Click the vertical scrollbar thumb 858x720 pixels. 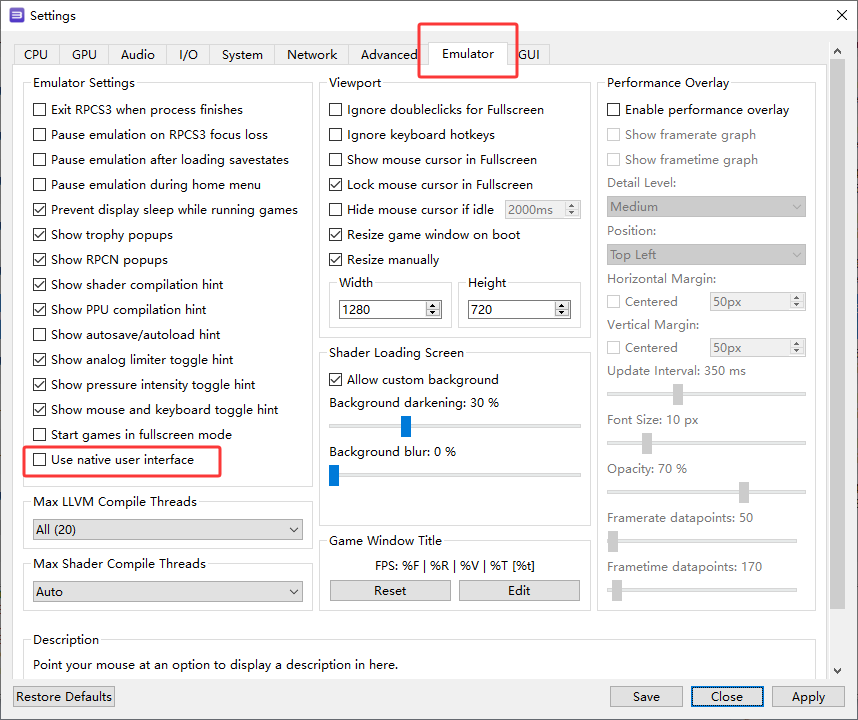(837, 334)
